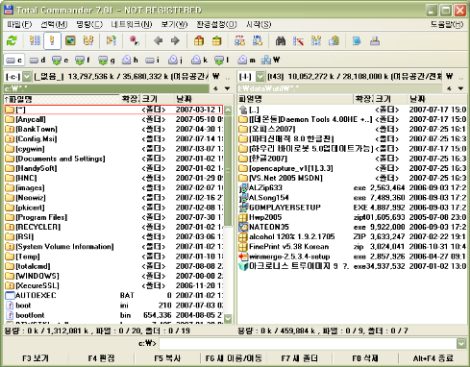Open the multi-rename tool icon
Screen dimensions: 470x367
298,41
